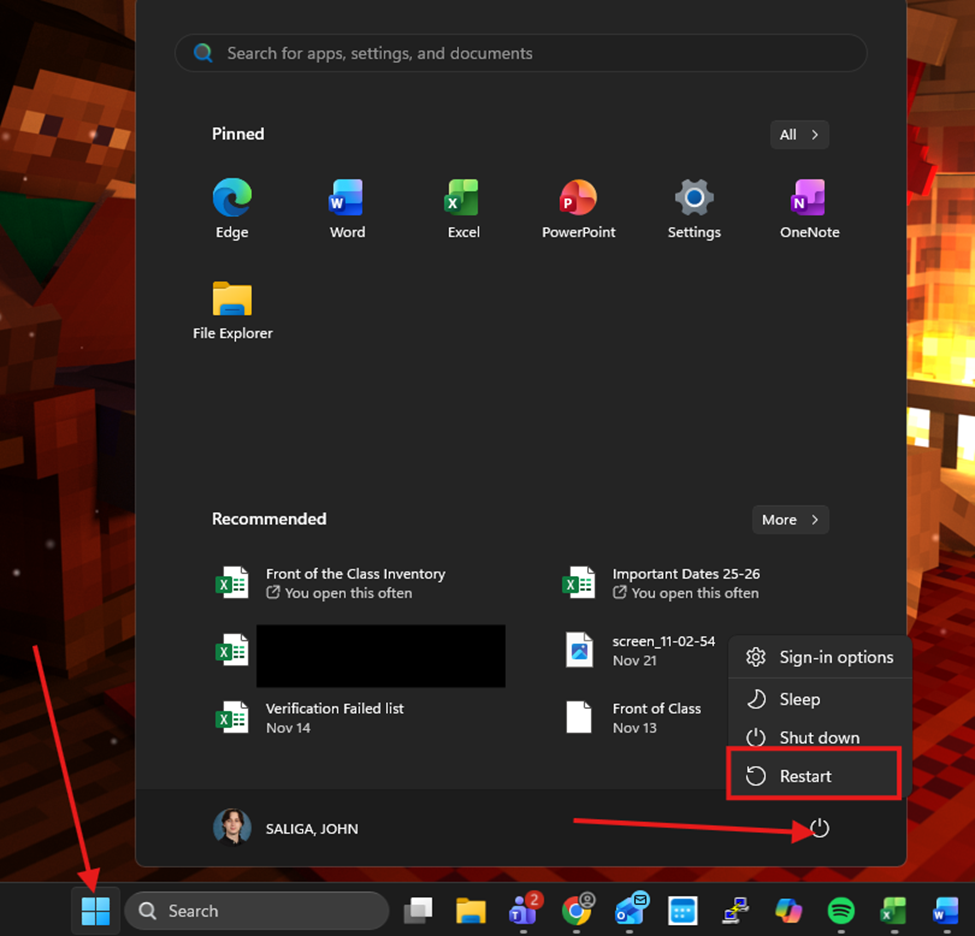Click the Start menu search magnifier icon
975x936 pixels.
point(203,53)
